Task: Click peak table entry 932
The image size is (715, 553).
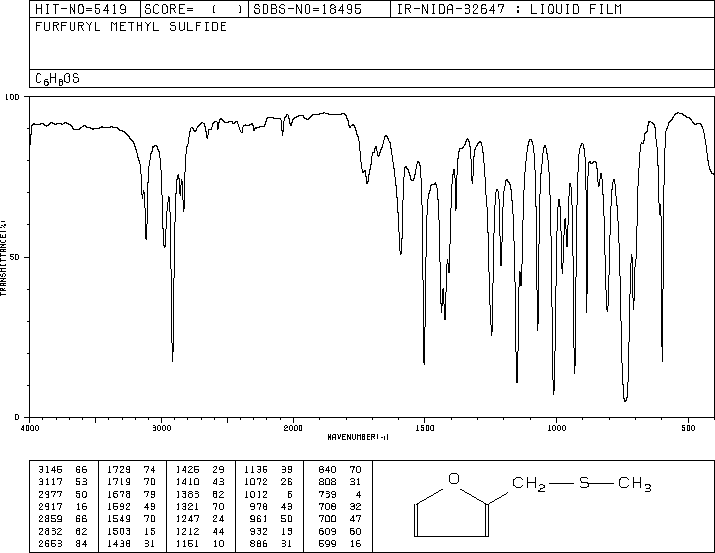Action: pos(259,531)
